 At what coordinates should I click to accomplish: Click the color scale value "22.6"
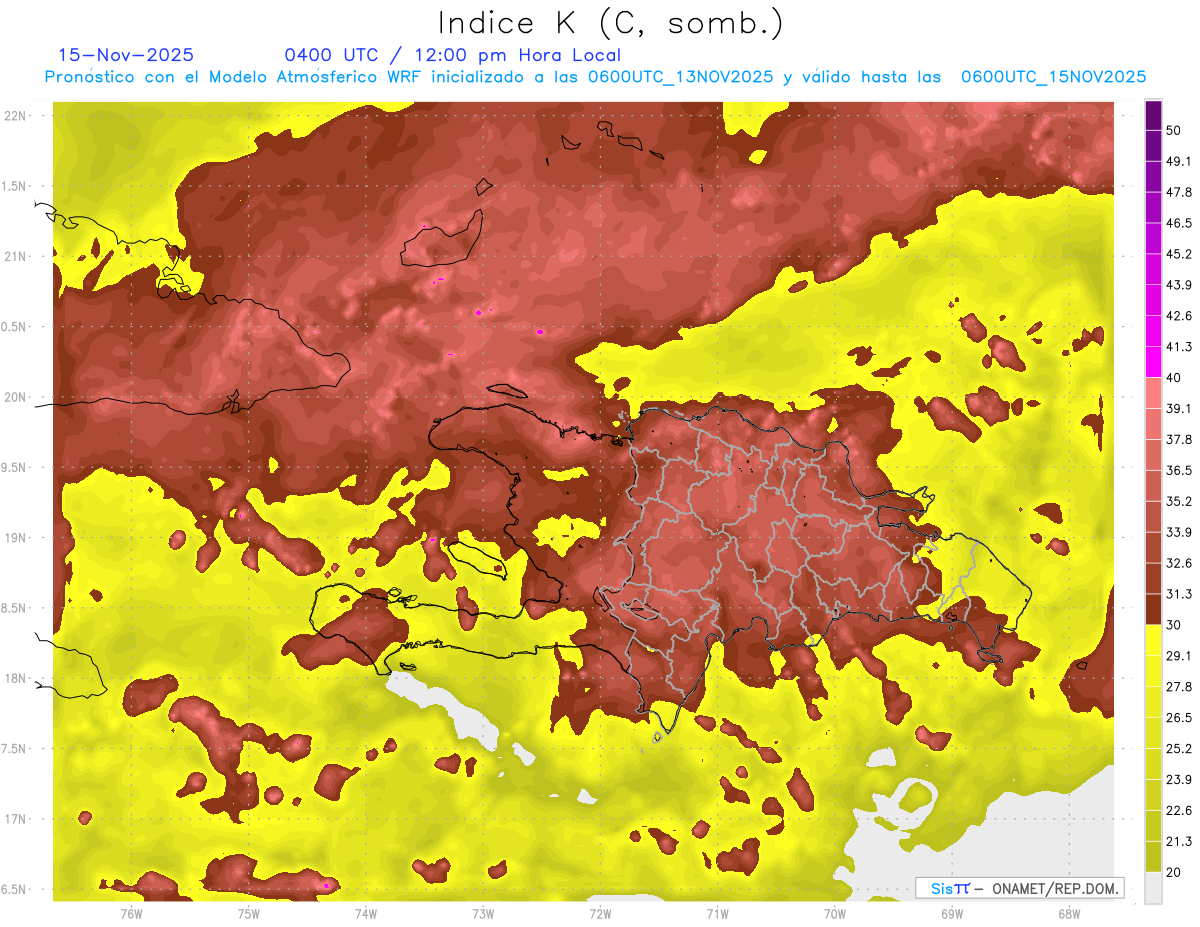(x=1179, y=811)
